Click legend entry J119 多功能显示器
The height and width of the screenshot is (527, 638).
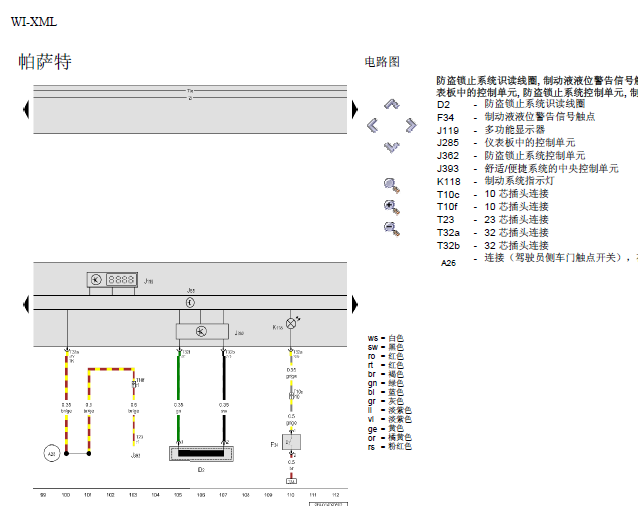pos(491,130)
